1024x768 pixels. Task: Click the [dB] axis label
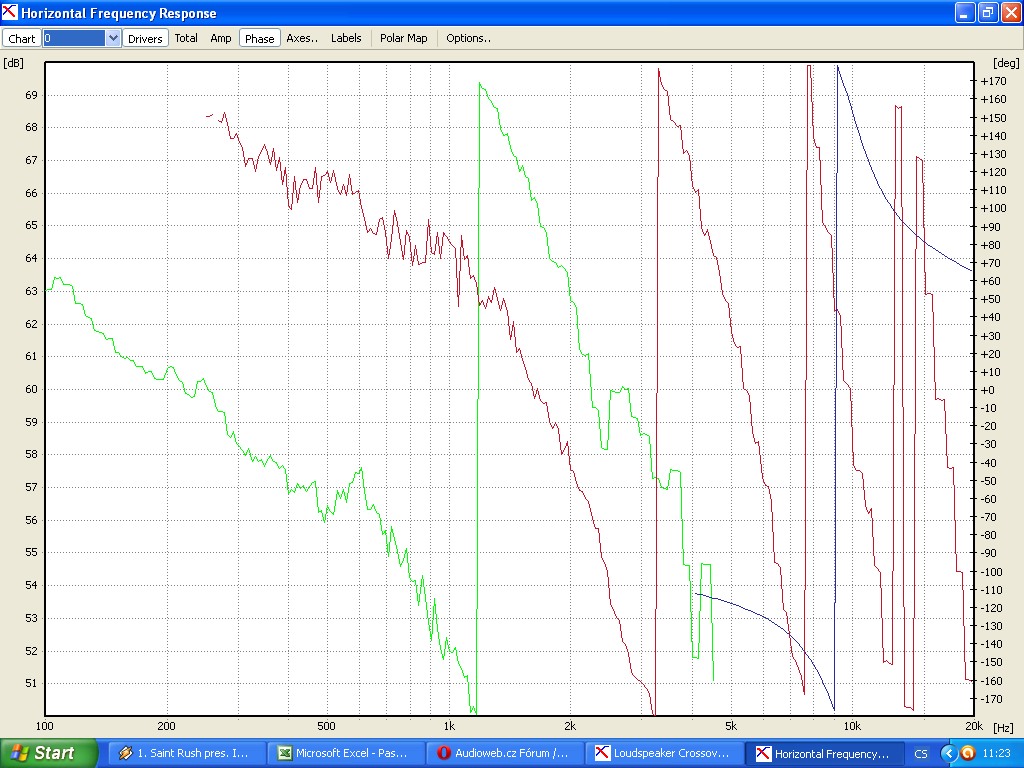(14, 63)
